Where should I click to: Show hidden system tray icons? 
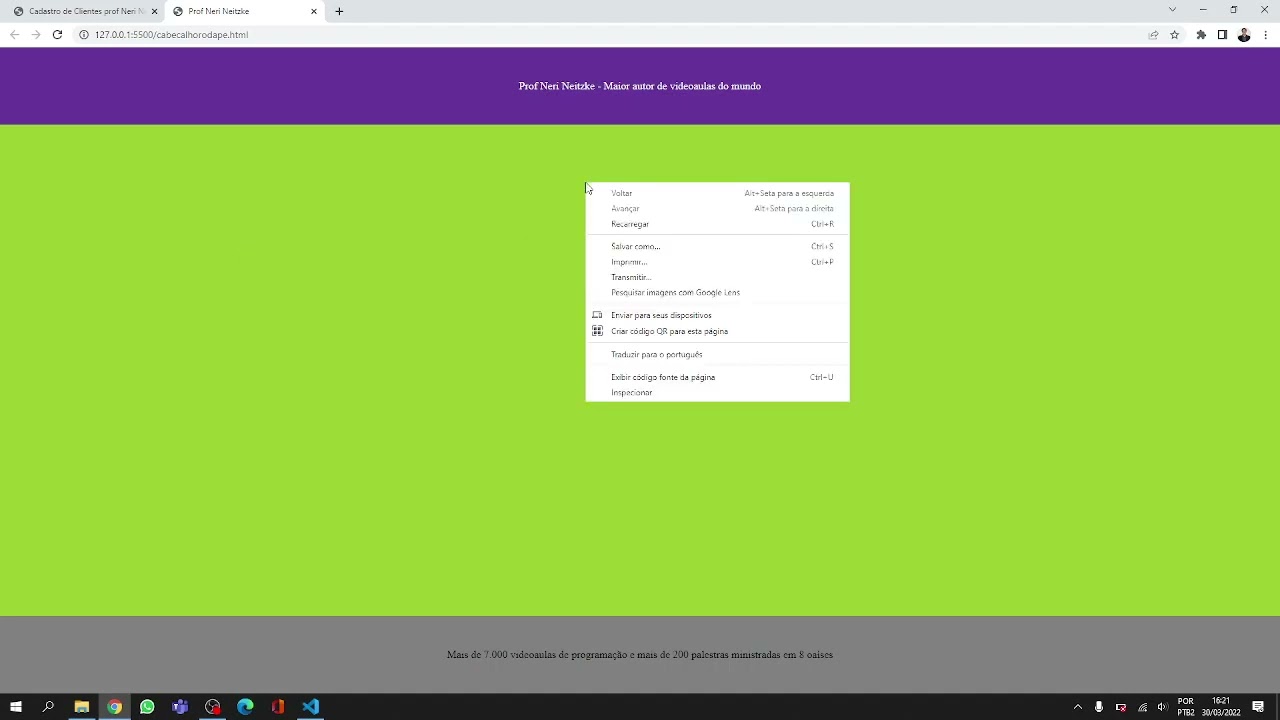tap(1077, 707)
